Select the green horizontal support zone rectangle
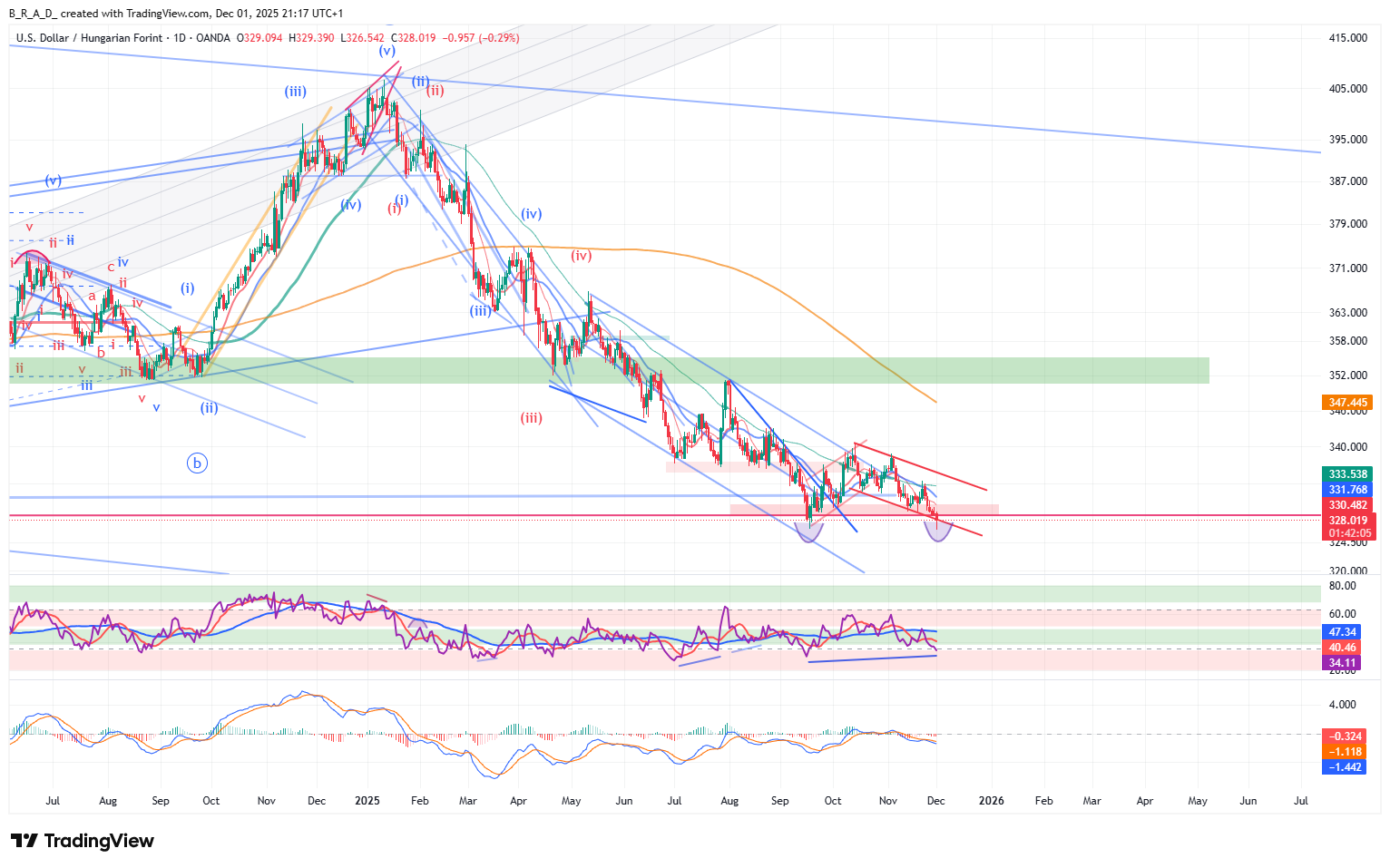The image size is (1390, 868). pyautogui.click(x=726, y=370)
